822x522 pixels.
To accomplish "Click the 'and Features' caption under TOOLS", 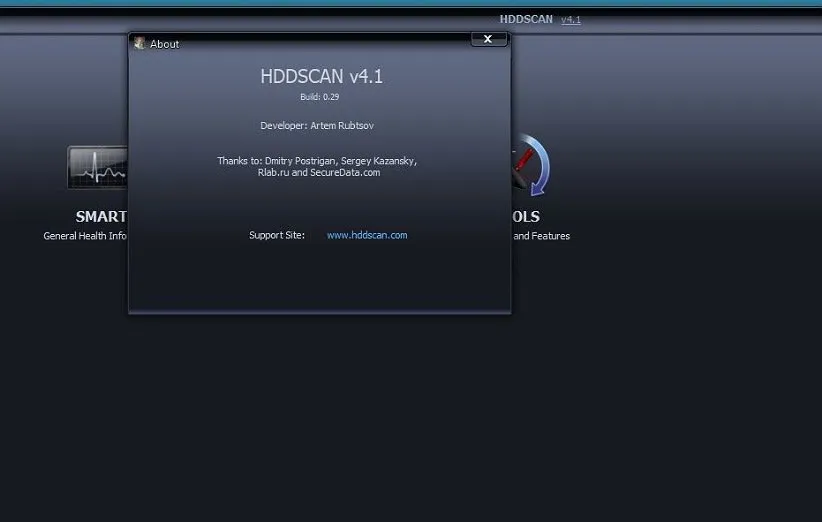I will [541, 237].
